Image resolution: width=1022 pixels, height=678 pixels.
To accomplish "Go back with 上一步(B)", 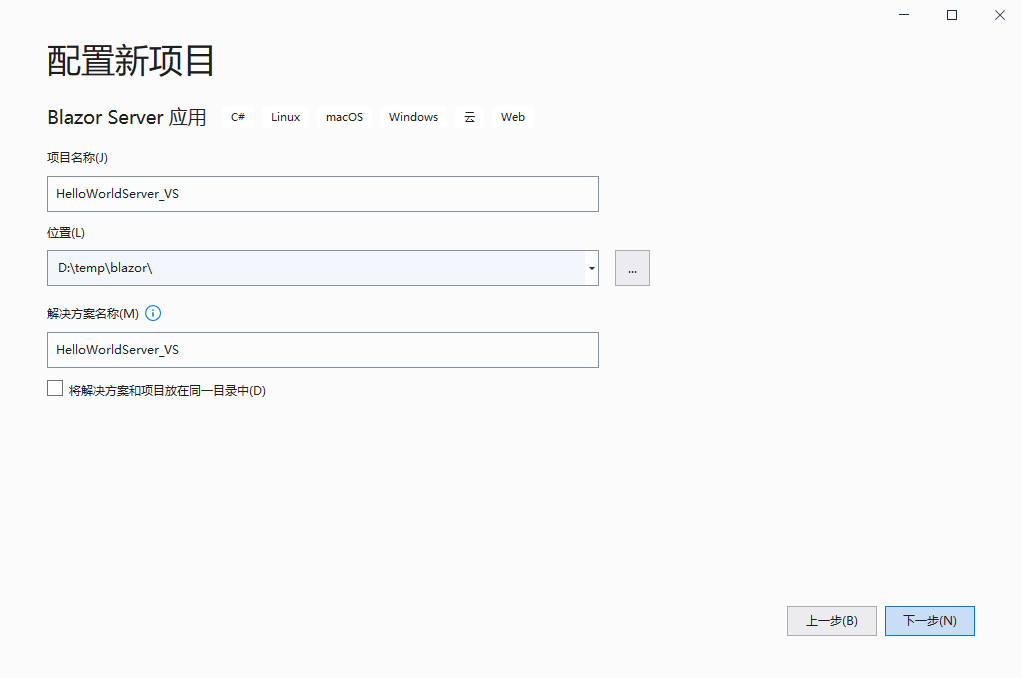I will (831, 620).
